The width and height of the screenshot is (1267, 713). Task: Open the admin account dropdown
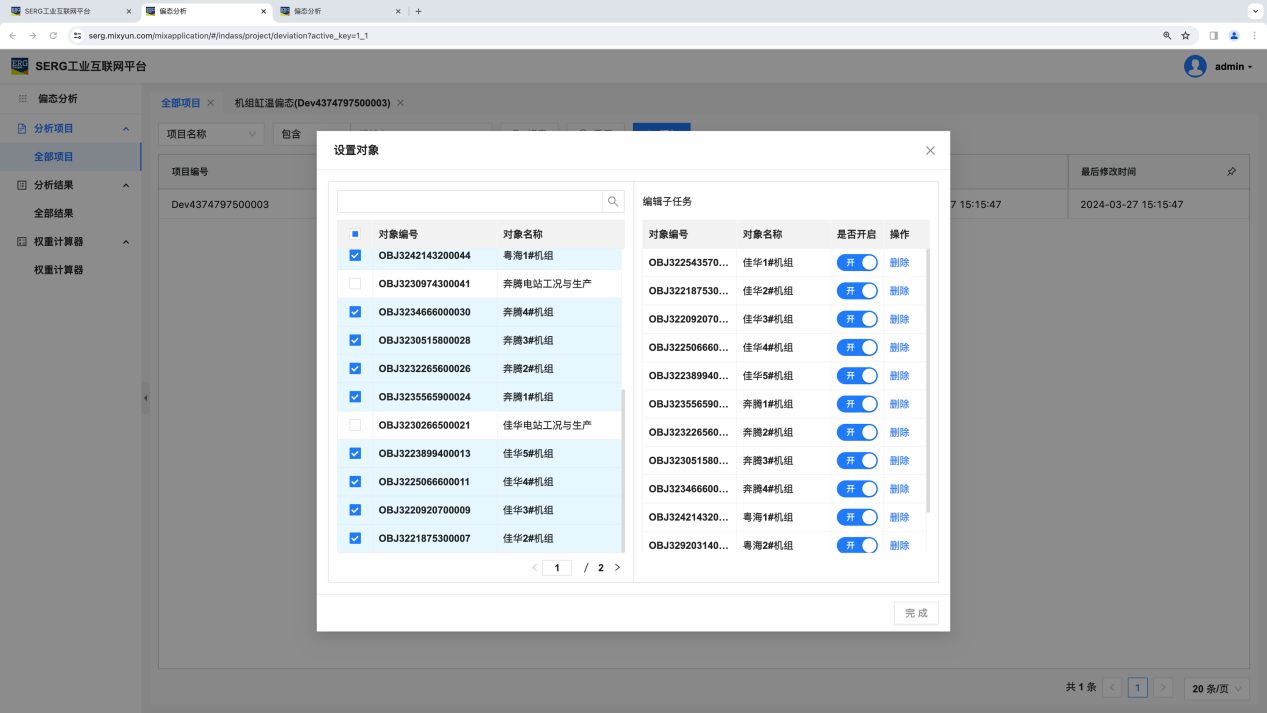1233,67
